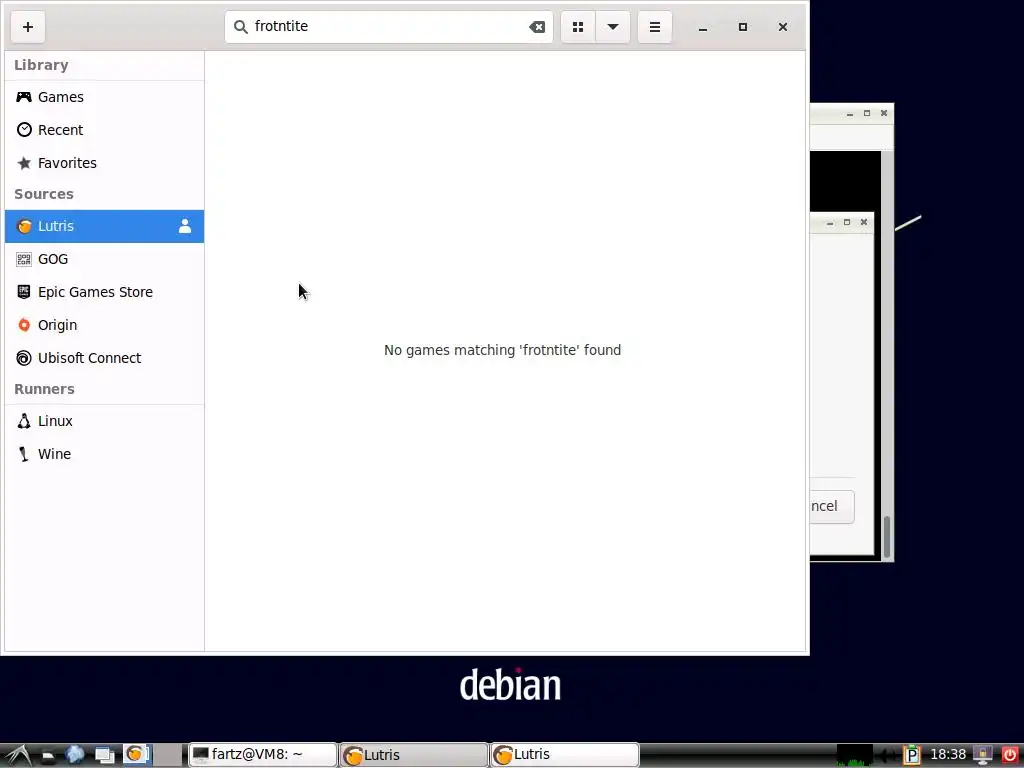Show Recent games

[104, 130]
